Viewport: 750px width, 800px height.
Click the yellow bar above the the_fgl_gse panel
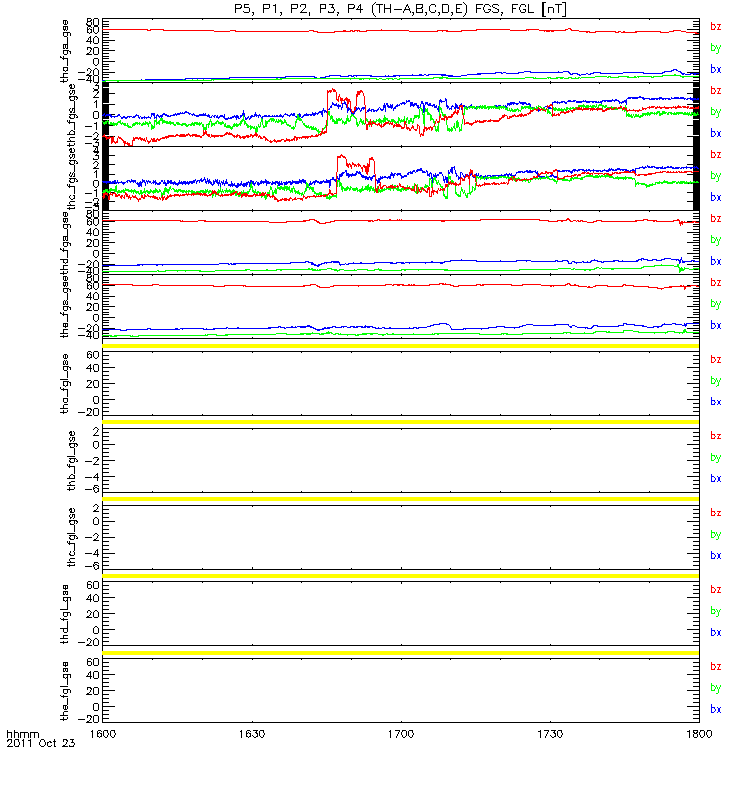click(x=401, y=653)
